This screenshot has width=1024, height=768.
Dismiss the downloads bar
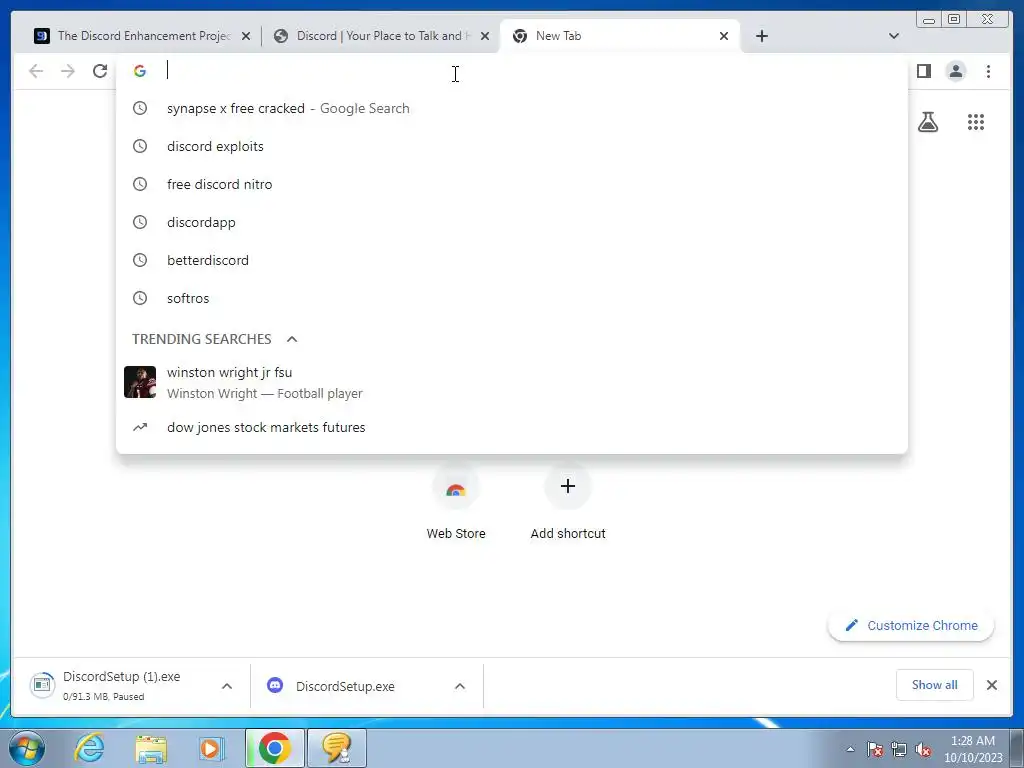pos(991,685)
